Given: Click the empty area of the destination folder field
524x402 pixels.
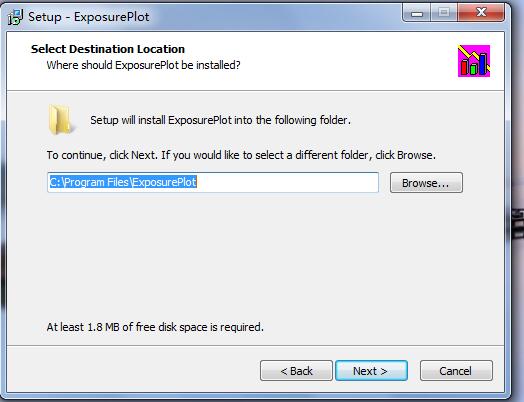Looking at the screenshot, I should point(287,182).
